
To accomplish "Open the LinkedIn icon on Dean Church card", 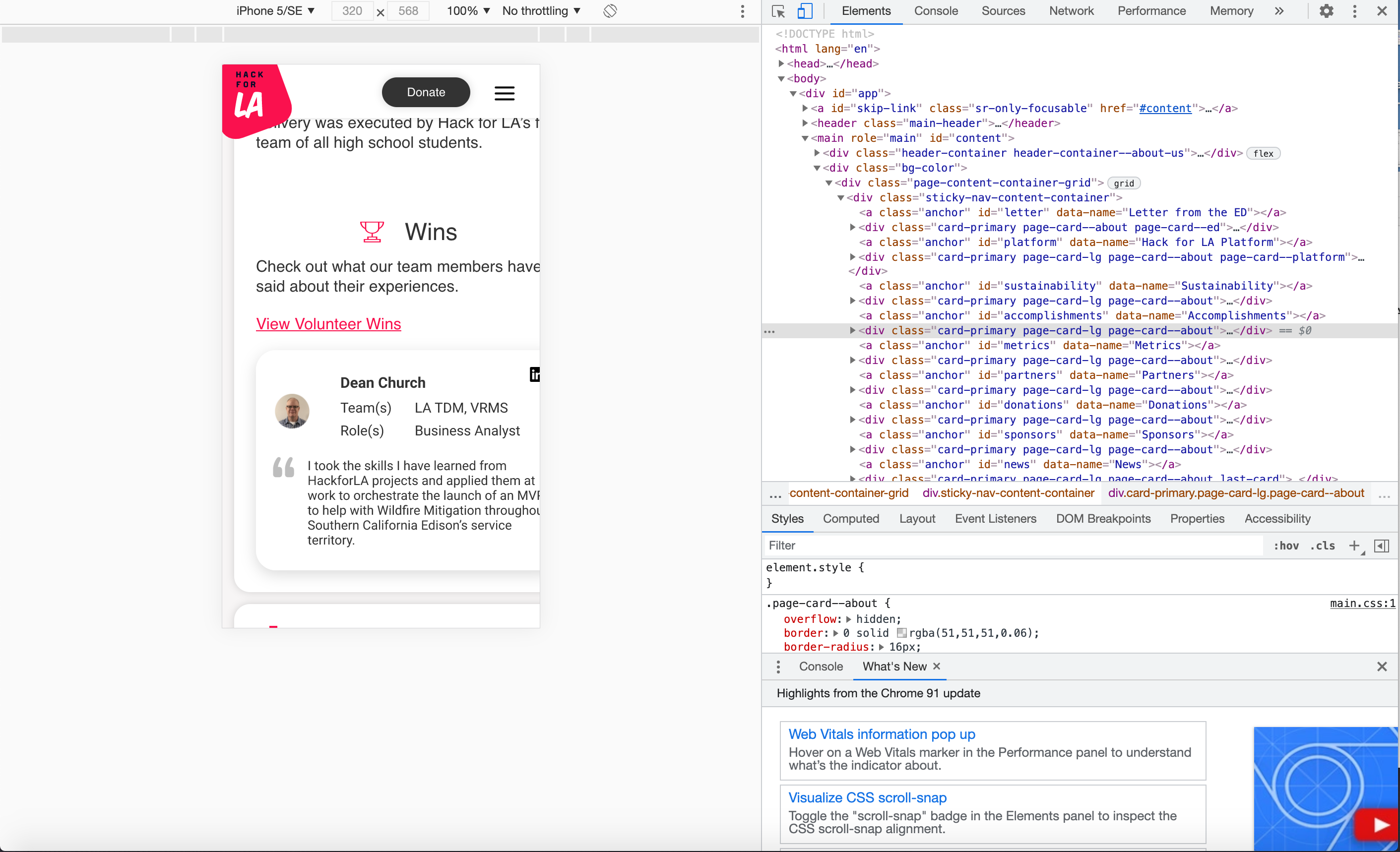I will [534, 374].
